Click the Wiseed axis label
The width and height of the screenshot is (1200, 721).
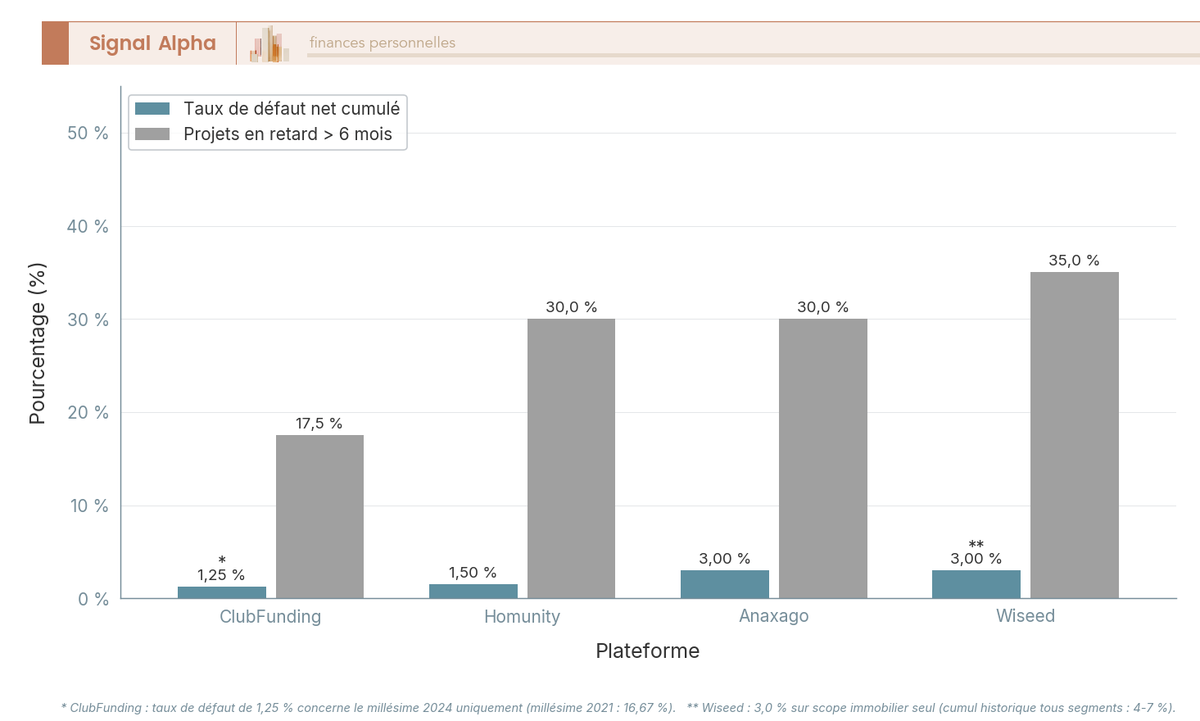point(1025,616)
